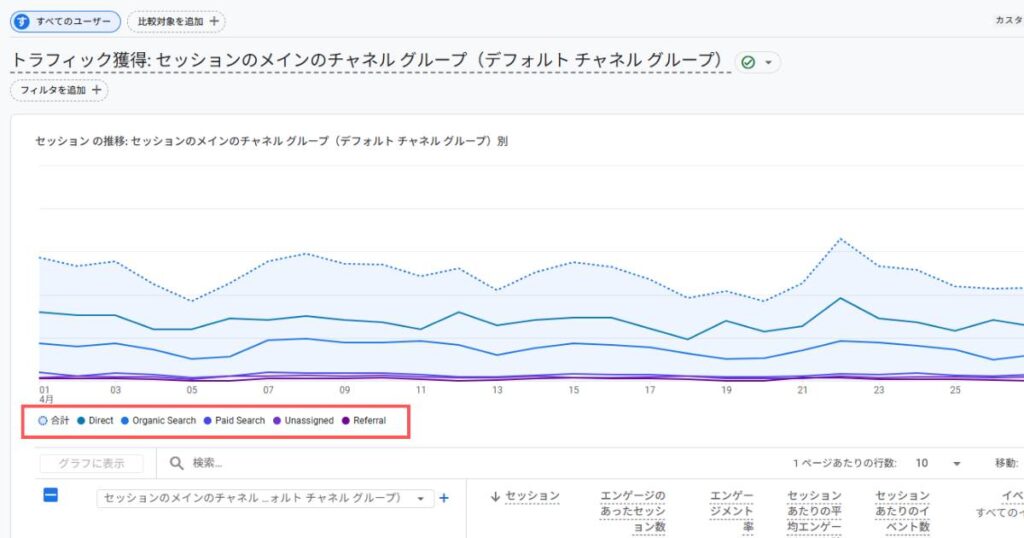Screen dimensions: 1024x538
Task: Click the blue "す" all-users segment icon
Action: coord(21,21)
